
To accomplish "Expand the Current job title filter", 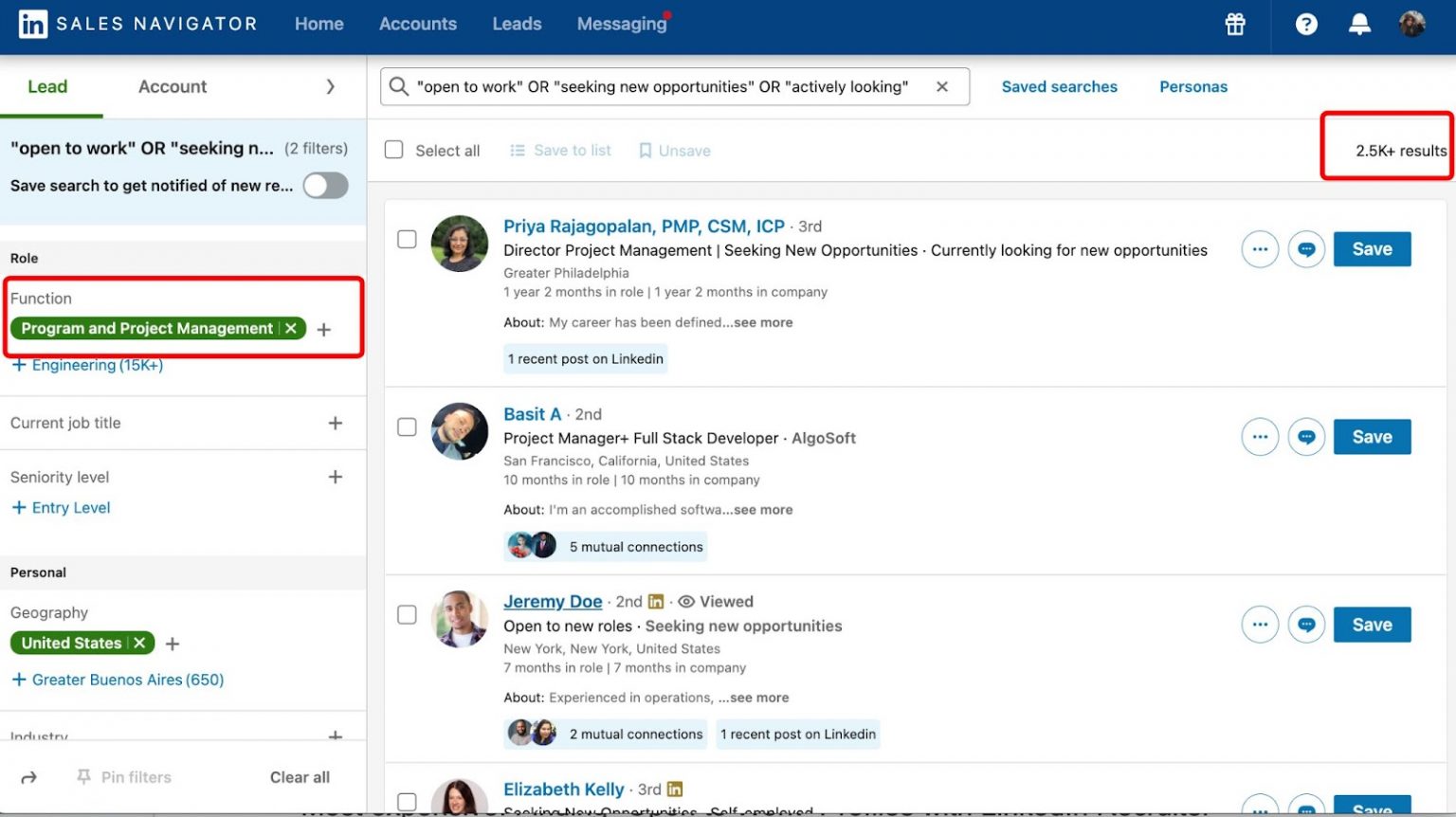I will tap(336, 423).
